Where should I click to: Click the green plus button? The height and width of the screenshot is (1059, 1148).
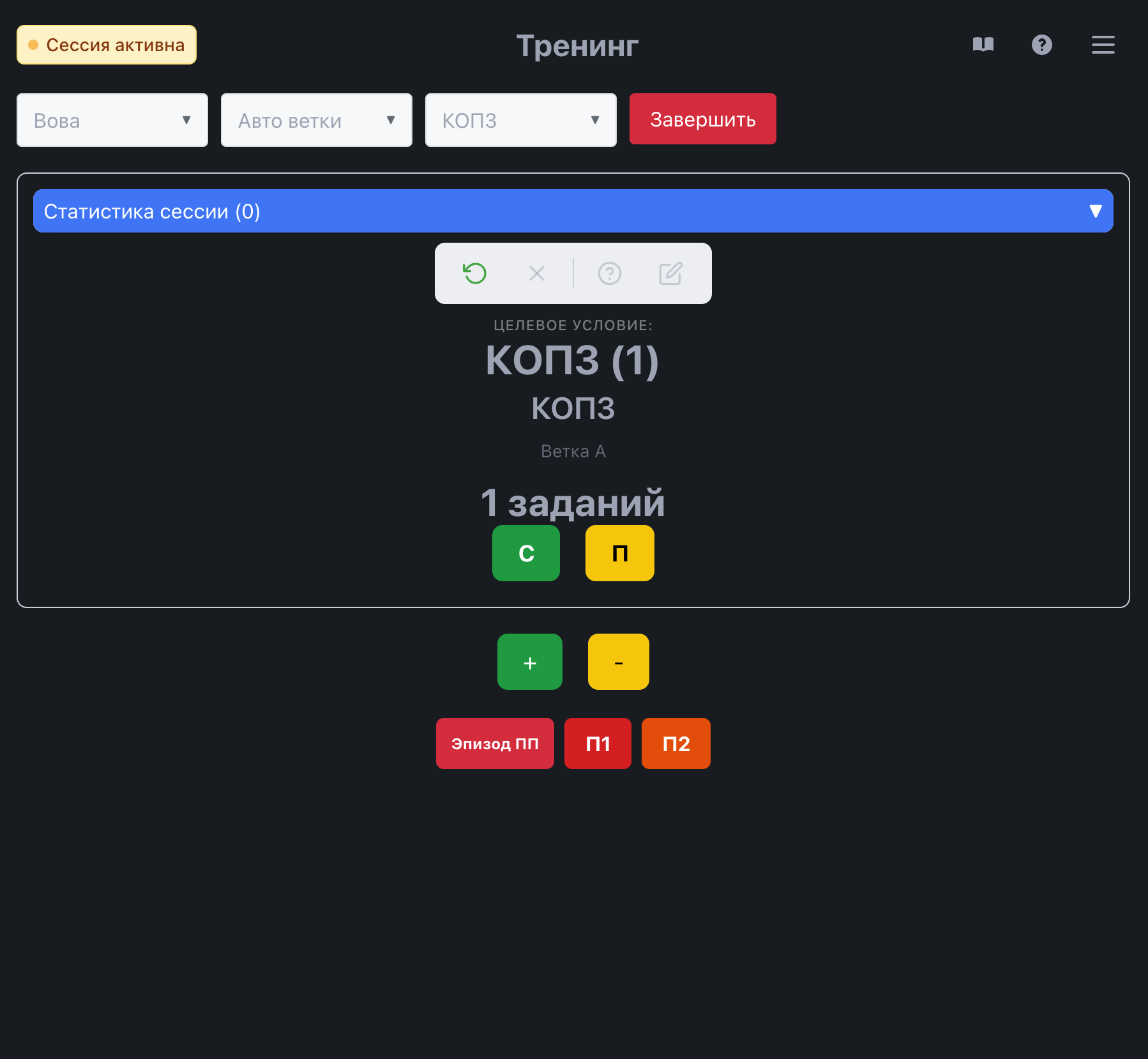point(529,662)
